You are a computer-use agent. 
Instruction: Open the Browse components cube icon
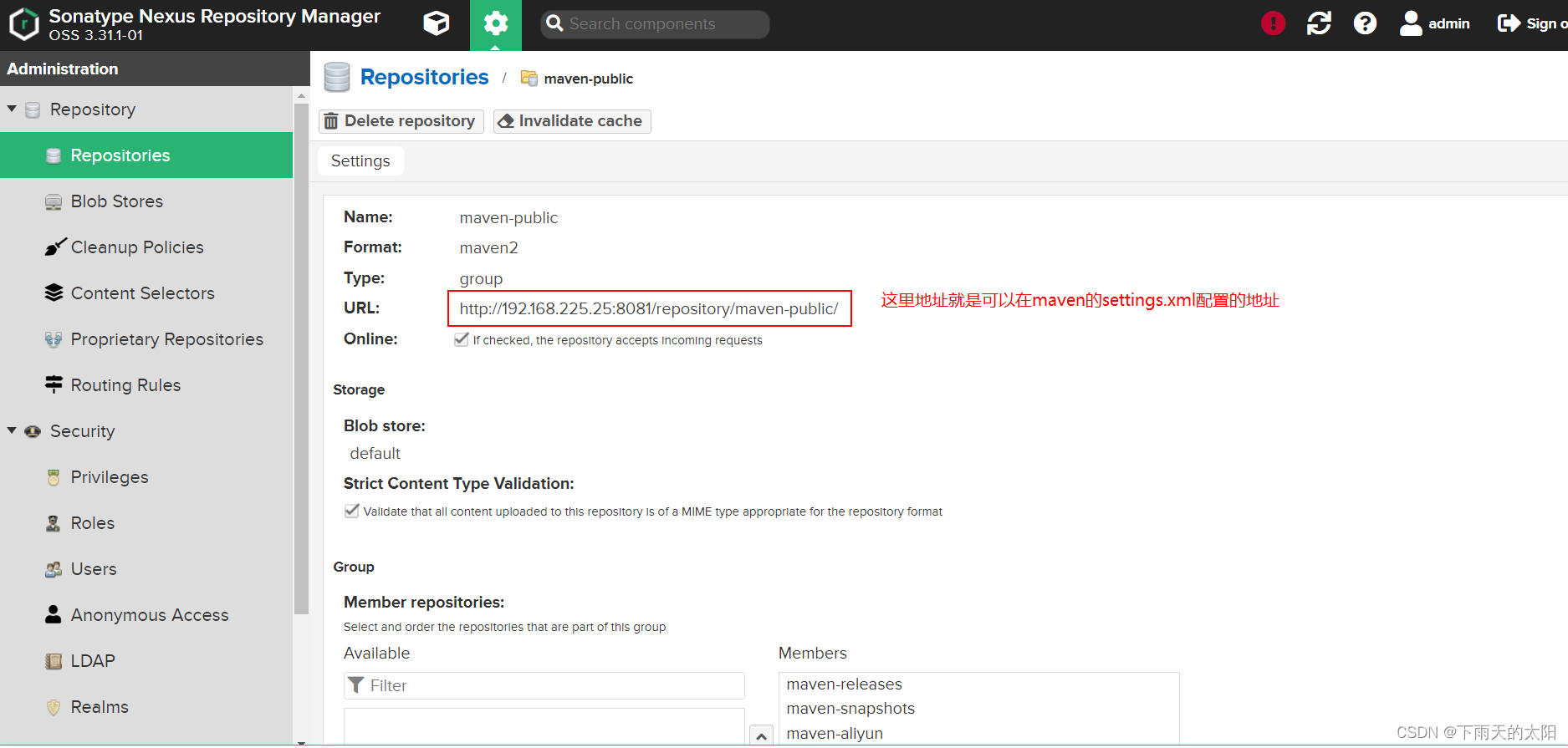(437, 23)
